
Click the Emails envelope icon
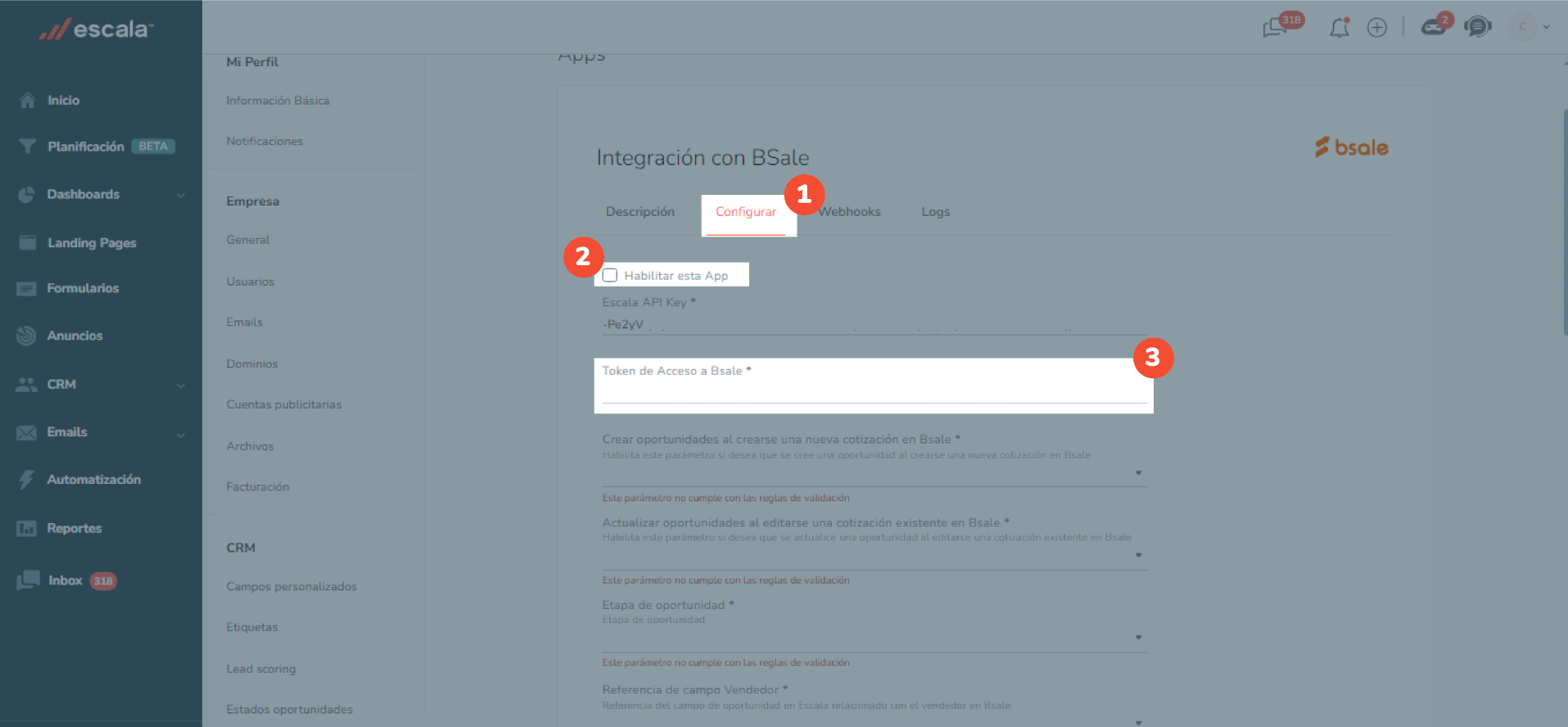click(x=26, y=432)
